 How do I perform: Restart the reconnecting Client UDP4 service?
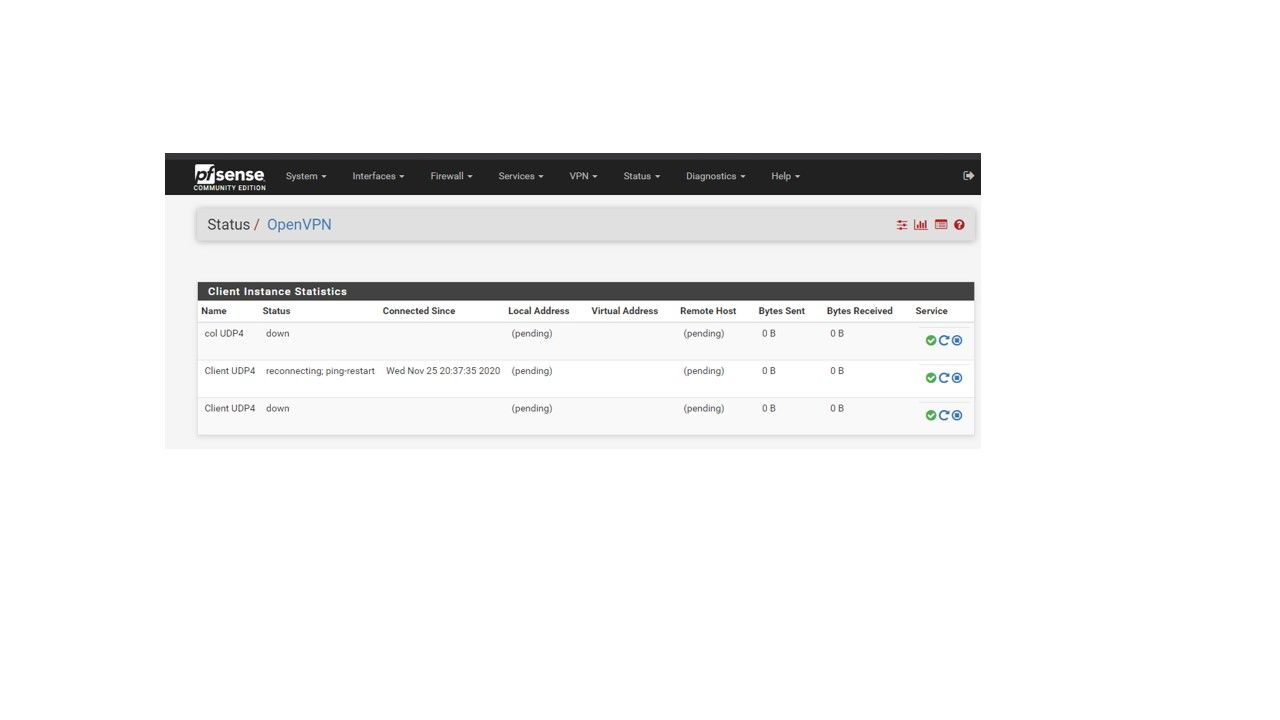click(944, 378)
